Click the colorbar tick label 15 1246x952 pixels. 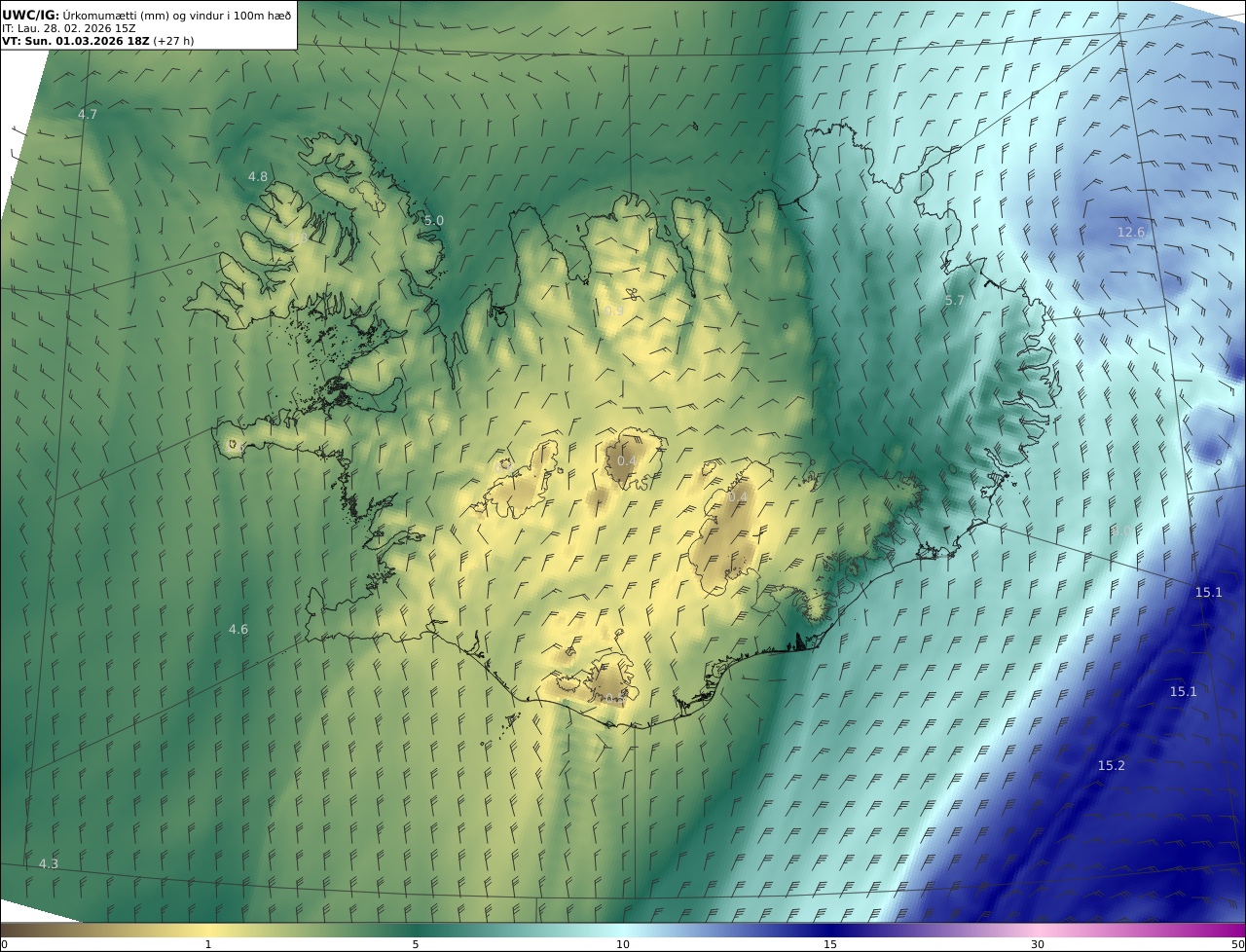pyautogui.click(x=830, y=944)
